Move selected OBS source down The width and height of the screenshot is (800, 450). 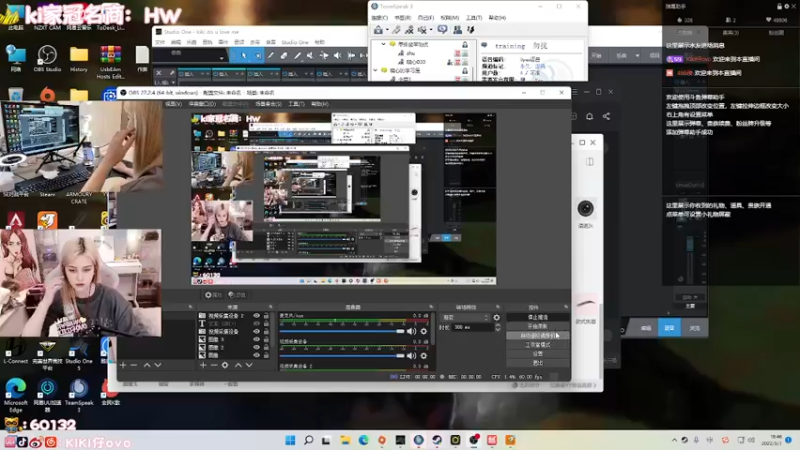tap(249, 365)
